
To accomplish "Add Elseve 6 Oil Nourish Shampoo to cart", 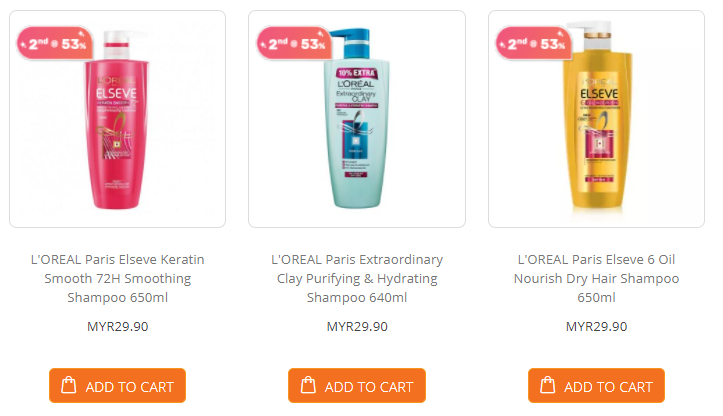I will tap(596, 386).
